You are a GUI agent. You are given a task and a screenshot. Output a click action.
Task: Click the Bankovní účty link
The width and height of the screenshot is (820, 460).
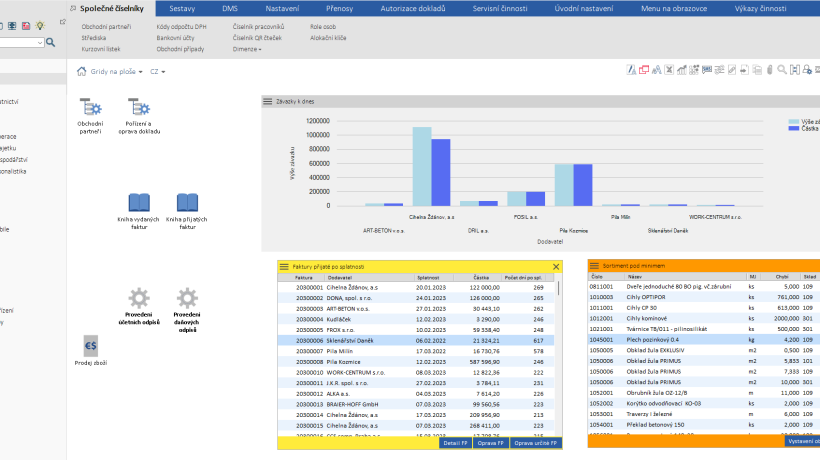pos(176,37)
